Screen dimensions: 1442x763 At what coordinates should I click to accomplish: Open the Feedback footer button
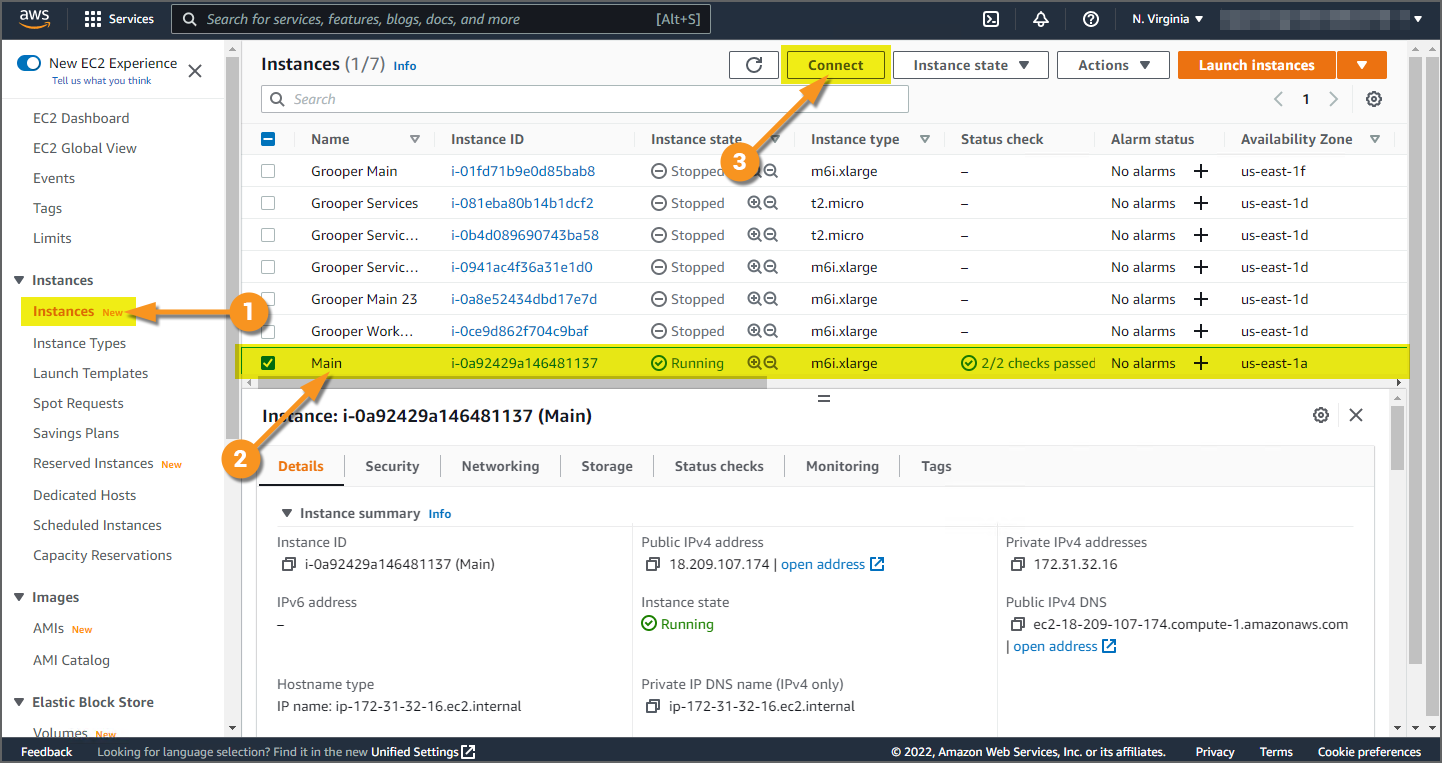[x=47, y=752]
